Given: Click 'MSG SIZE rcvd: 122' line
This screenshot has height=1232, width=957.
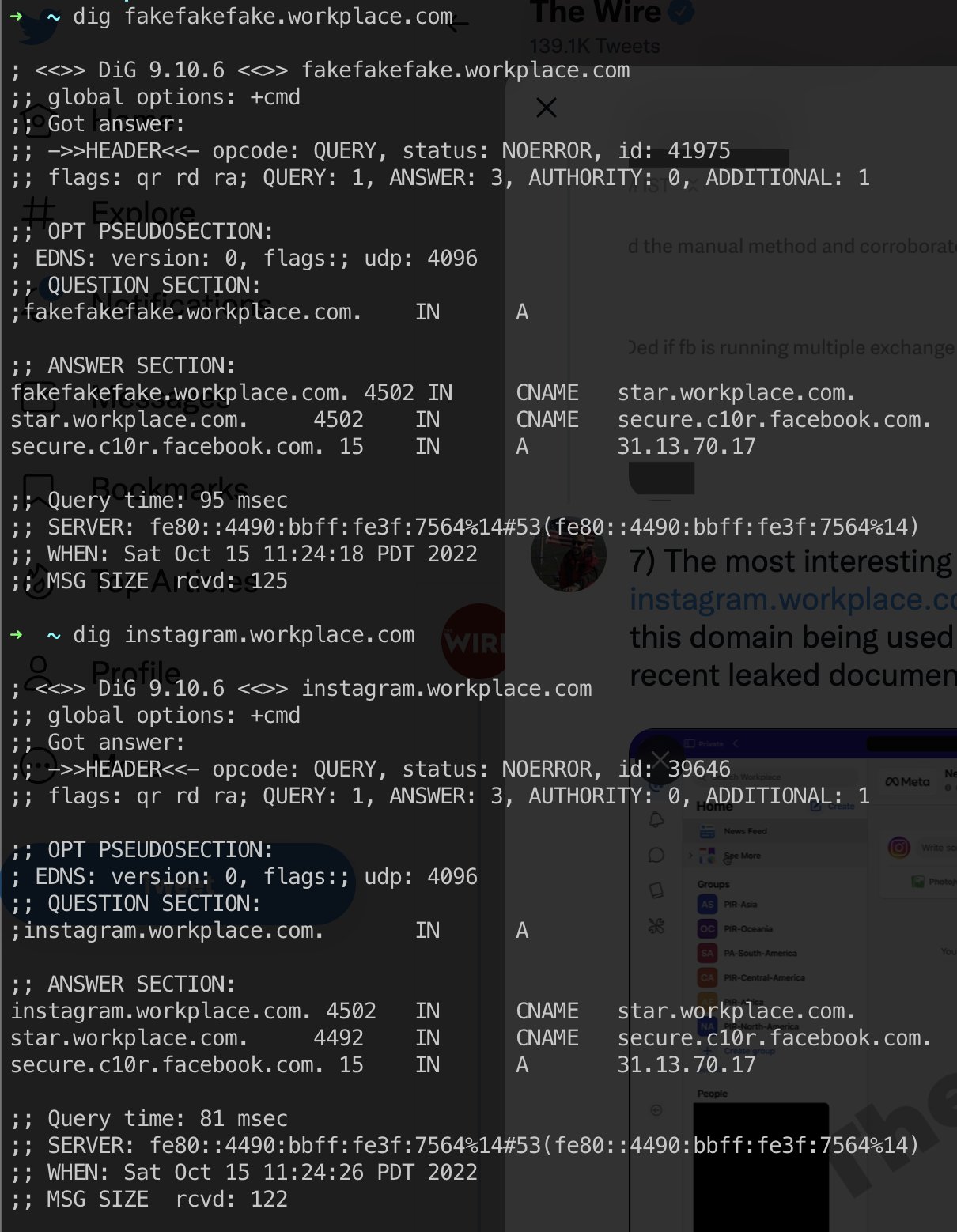Looking at the screenshot, I should point(149,1199).
